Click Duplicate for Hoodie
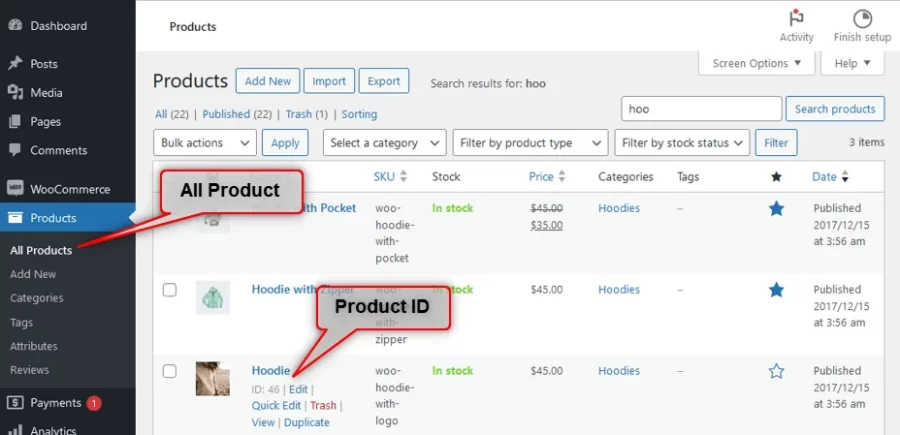This screenshot has height=435, width=900. [307, 422]
